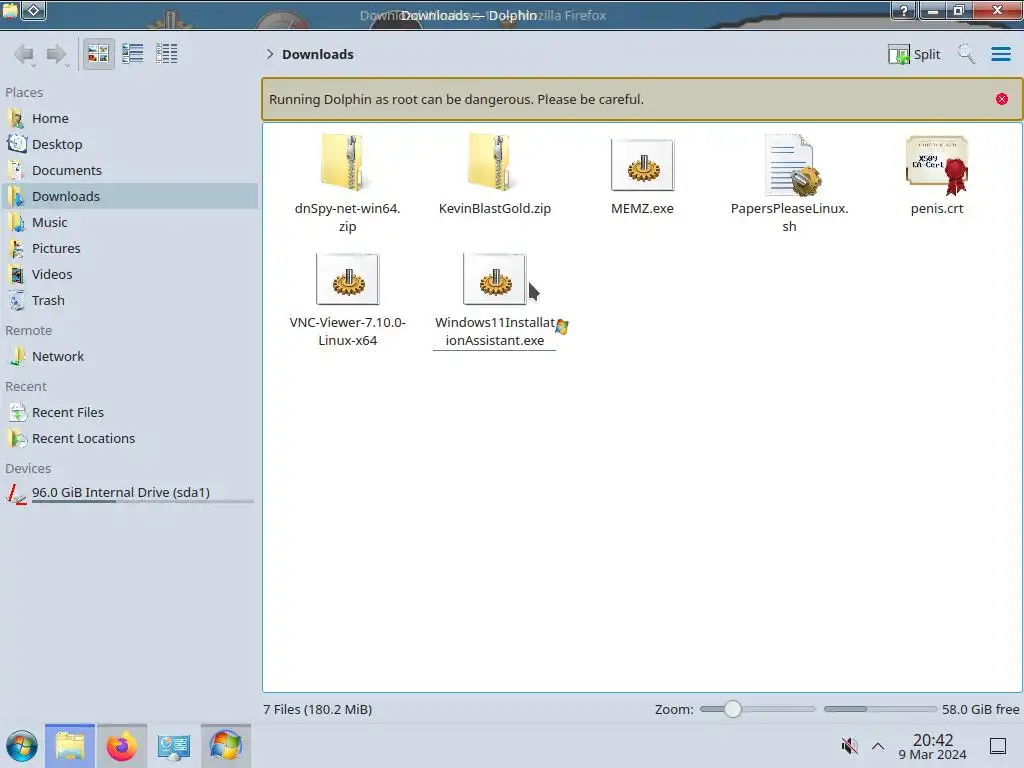This screenshot has width=1024, height=768.
Task: Open 96.0 GiB Internal Drive (sda1)
Action: [129, 494]
